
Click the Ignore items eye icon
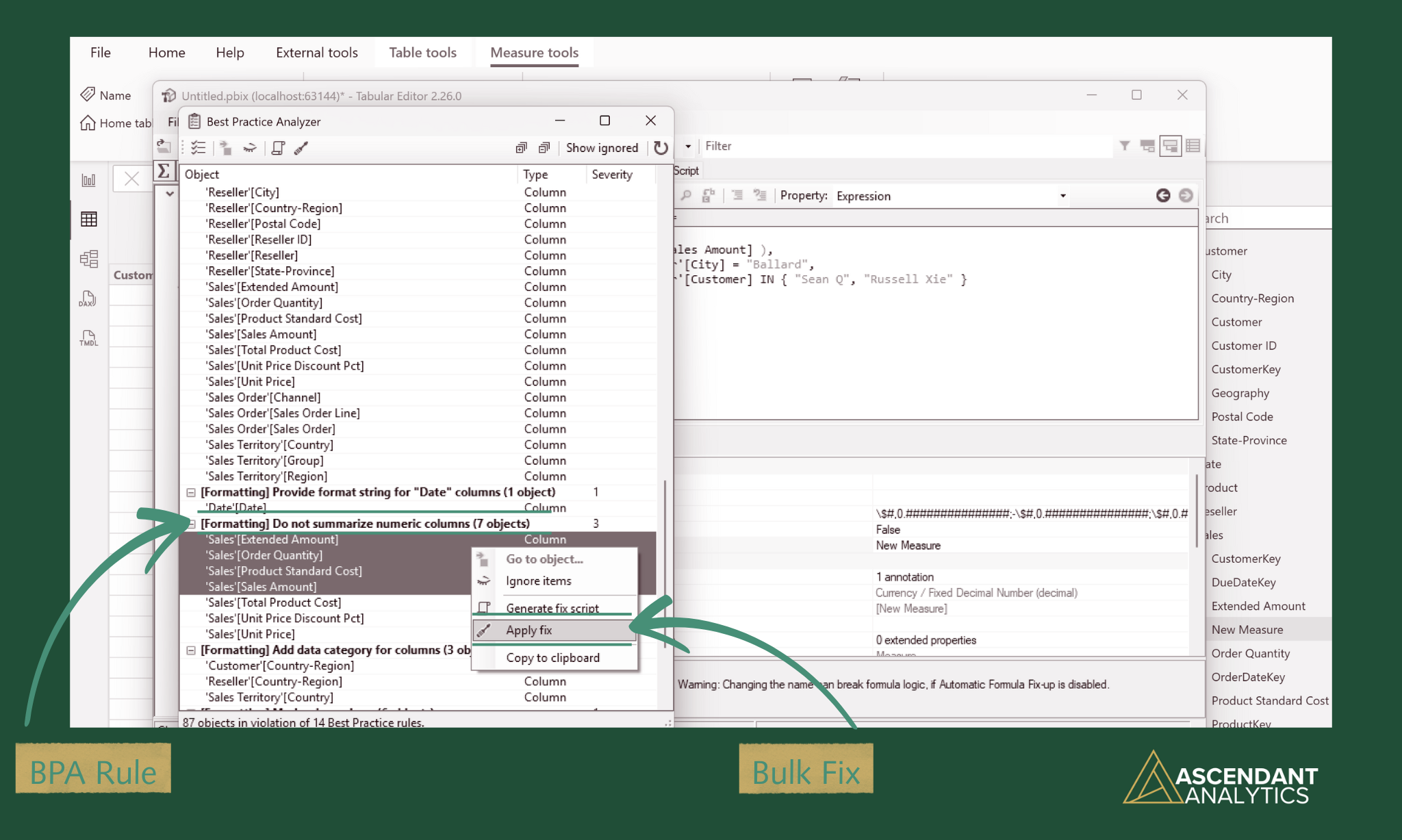pos(250,147)
